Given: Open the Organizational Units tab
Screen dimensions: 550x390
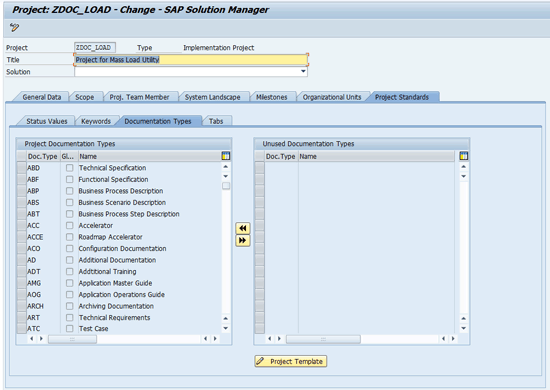Looking at the screenshot, I should point(332,97).
